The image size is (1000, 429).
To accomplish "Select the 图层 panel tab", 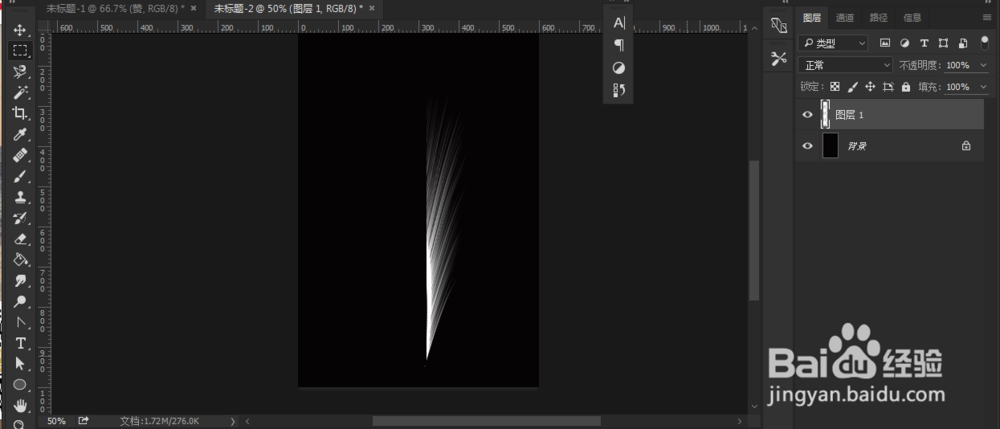I will (812, 18).
